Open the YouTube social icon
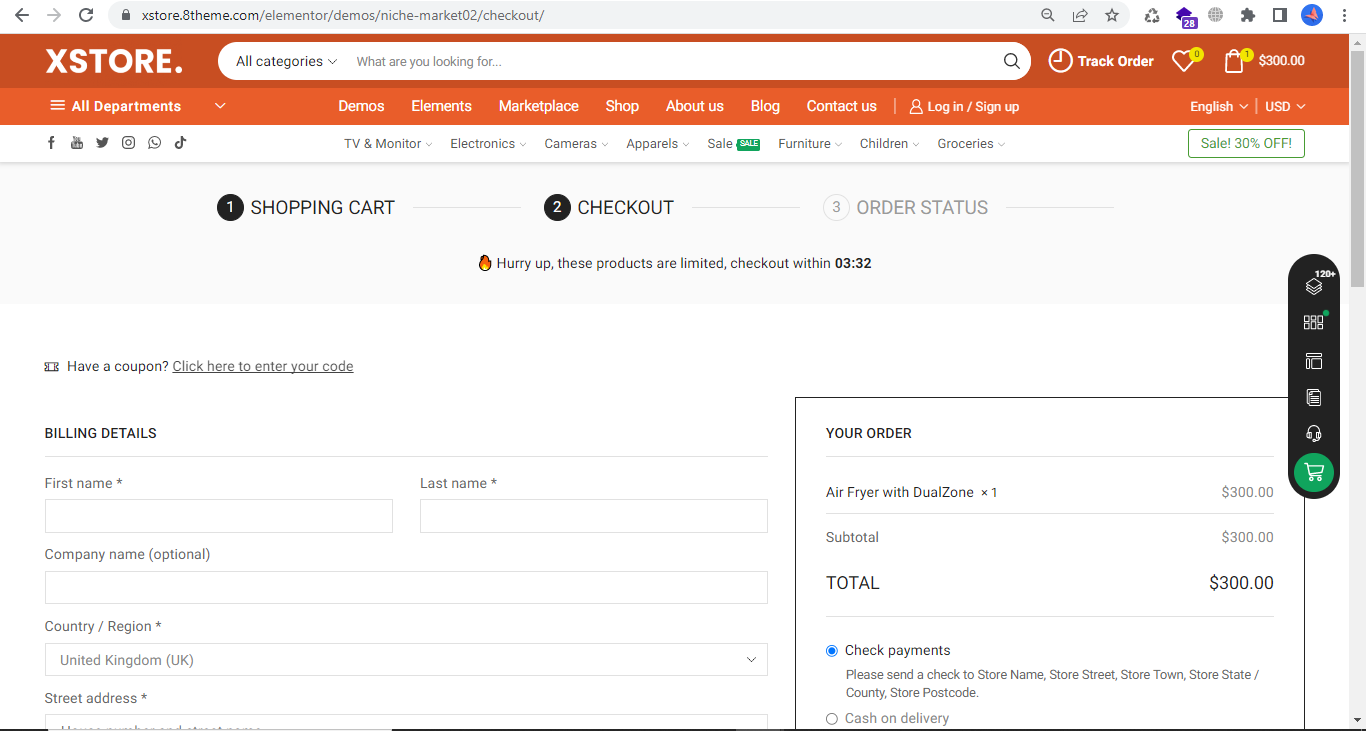1366x731 pixels. tap(77, 143)
